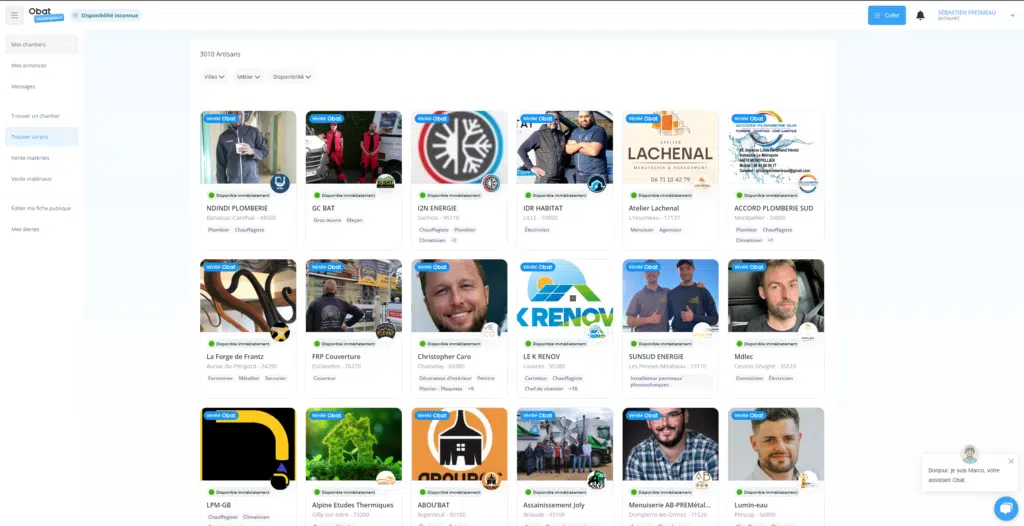This screenshot has height=526, width=1024.
Task: Open the notifications bell
Action: pos(920,15)
